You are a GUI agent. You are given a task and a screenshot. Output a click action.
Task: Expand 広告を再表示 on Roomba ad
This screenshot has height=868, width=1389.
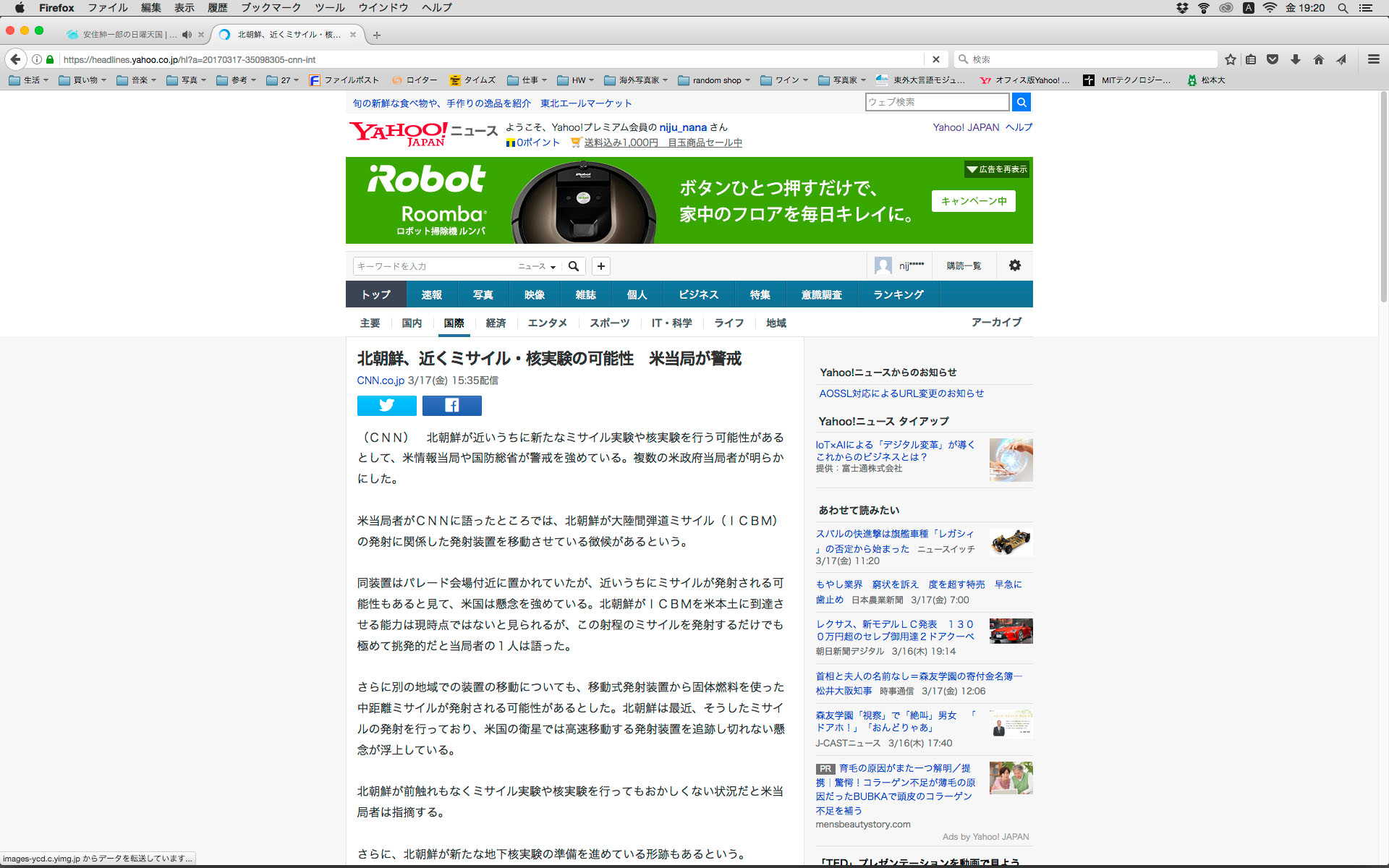(997, 169)
